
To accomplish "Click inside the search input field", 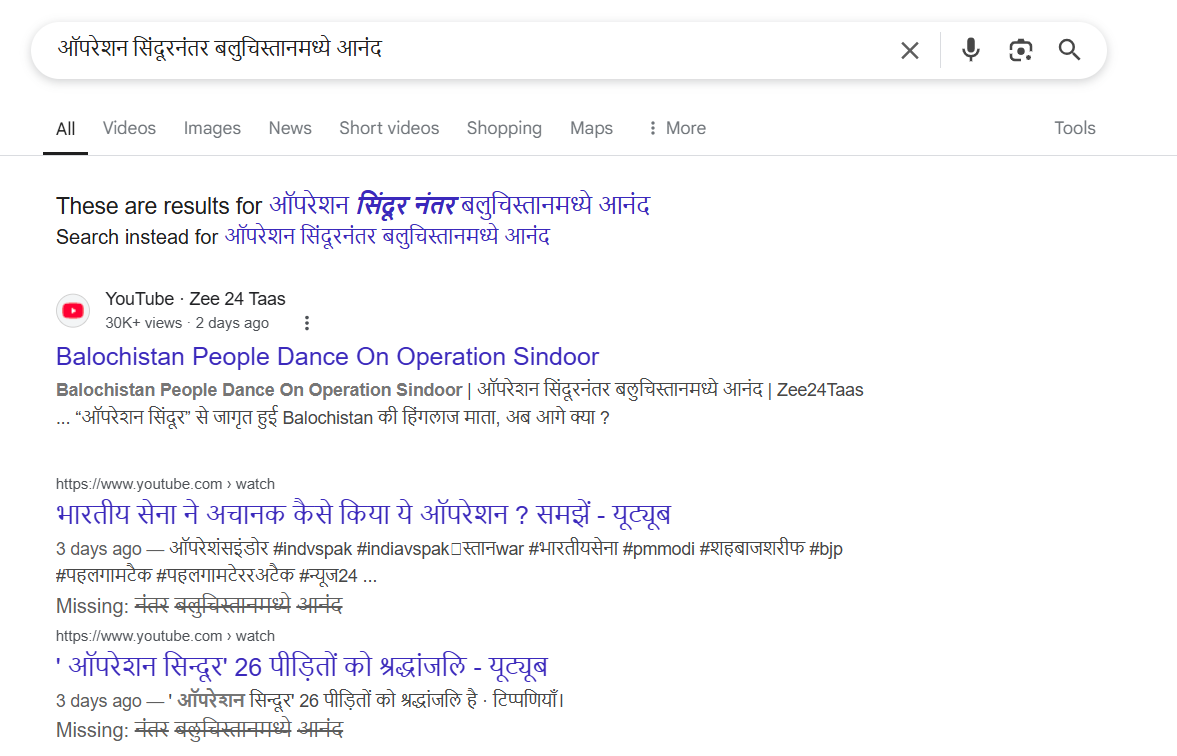I will click(400, 49).
